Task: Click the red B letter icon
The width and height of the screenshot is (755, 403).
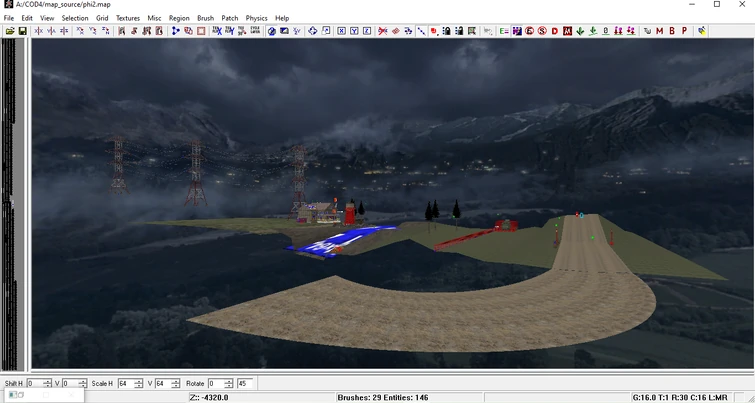Action: point(672,31)
